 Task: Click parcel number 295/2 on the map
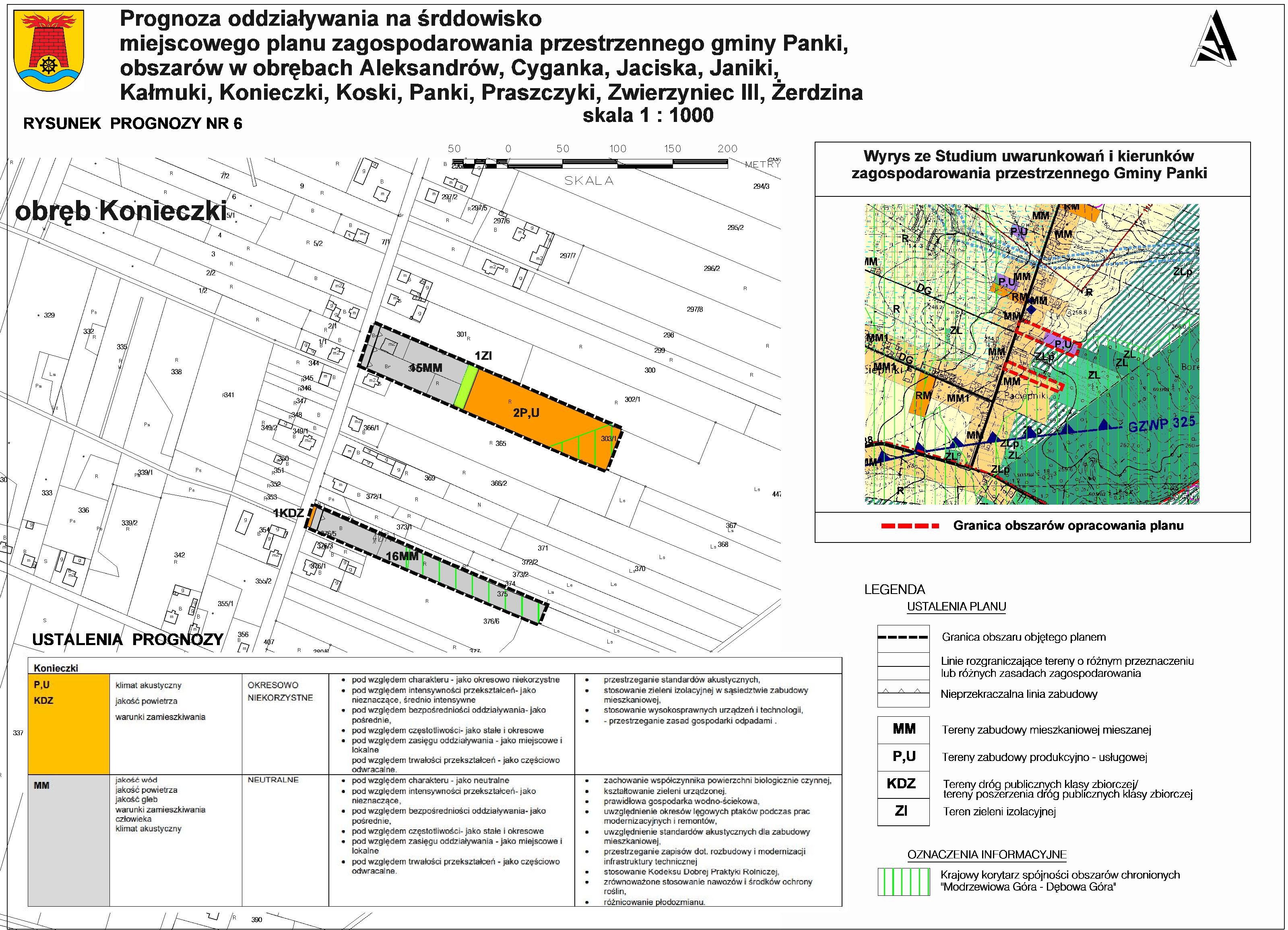(x=735, y=228)
